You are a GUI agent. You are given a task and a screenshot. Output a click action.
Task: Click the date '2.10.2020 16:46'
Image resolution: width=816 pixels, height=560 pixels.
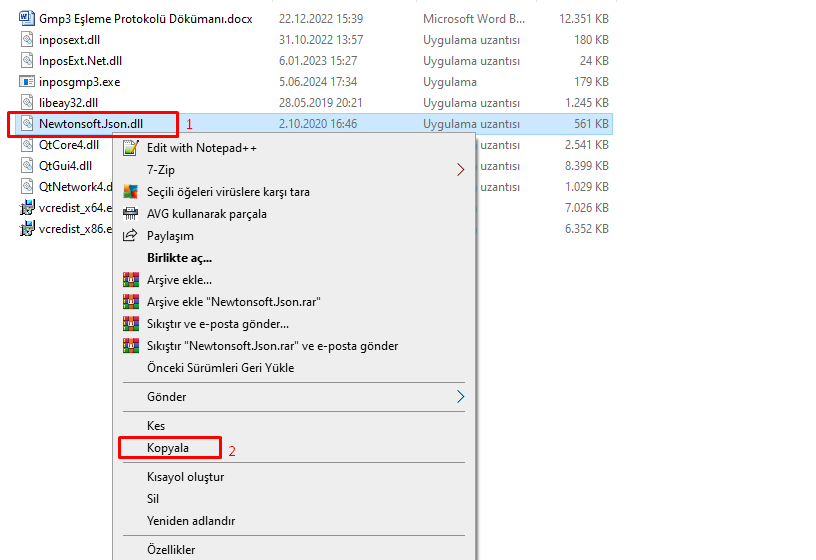(x=318, y=124)
